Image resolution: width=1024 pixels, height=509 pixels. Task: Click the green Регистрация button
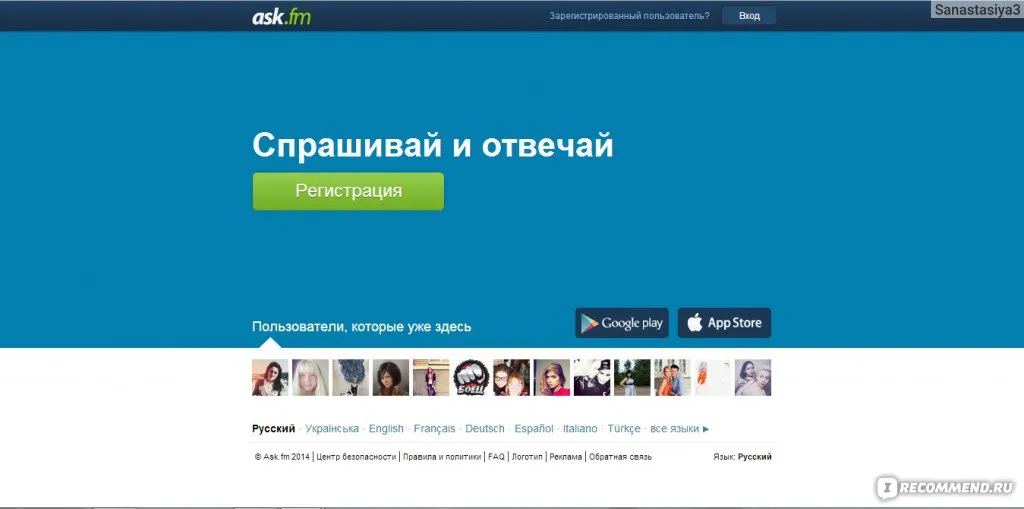(348, 191)
